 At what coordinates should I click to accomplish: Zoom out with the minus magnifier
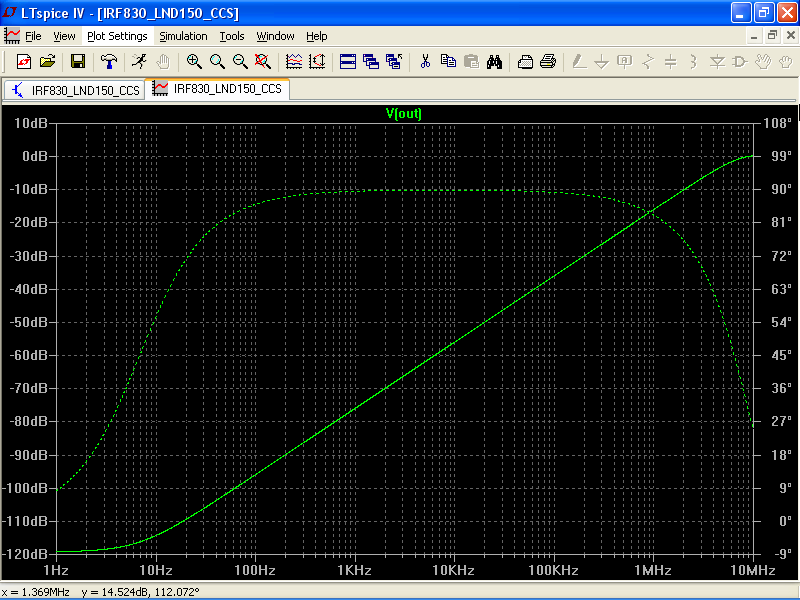[240, 62]
